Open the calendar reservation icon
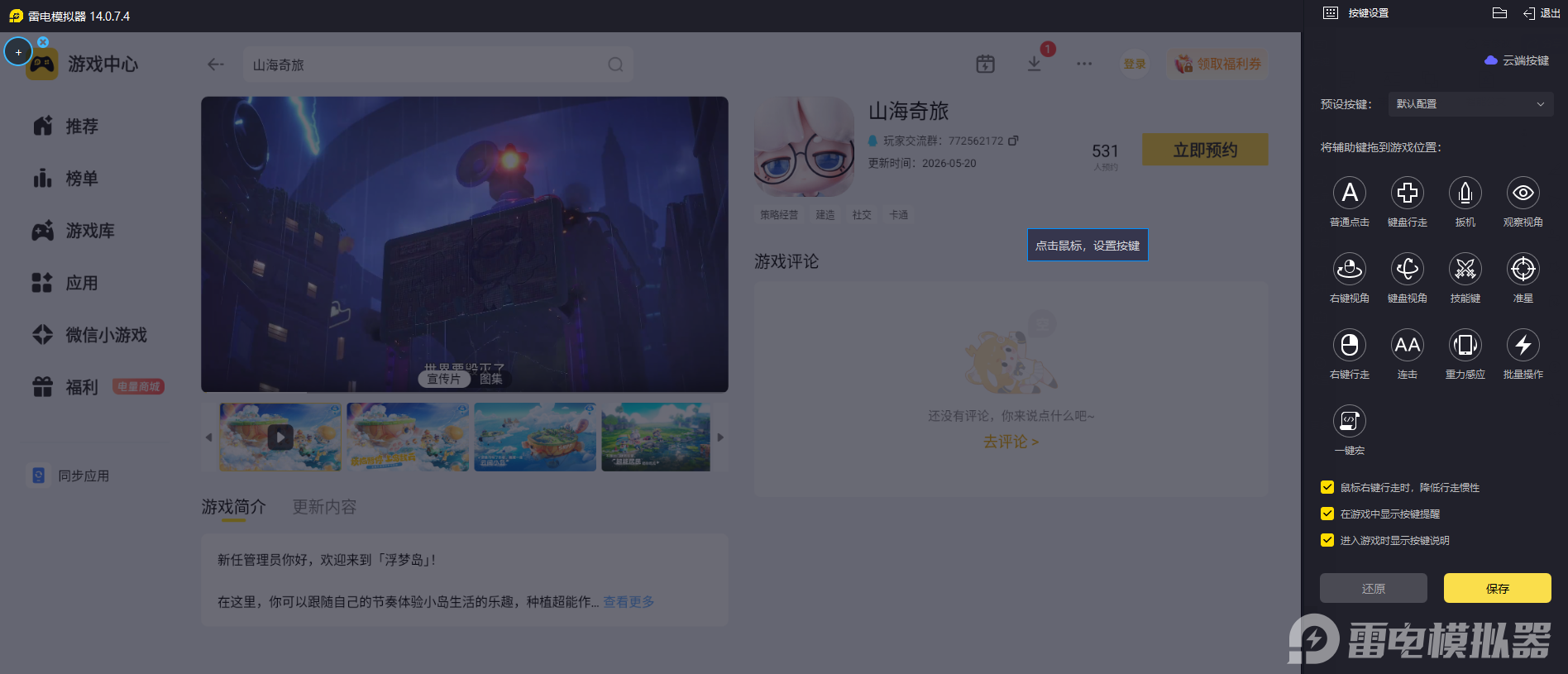 tap(985, 64)
